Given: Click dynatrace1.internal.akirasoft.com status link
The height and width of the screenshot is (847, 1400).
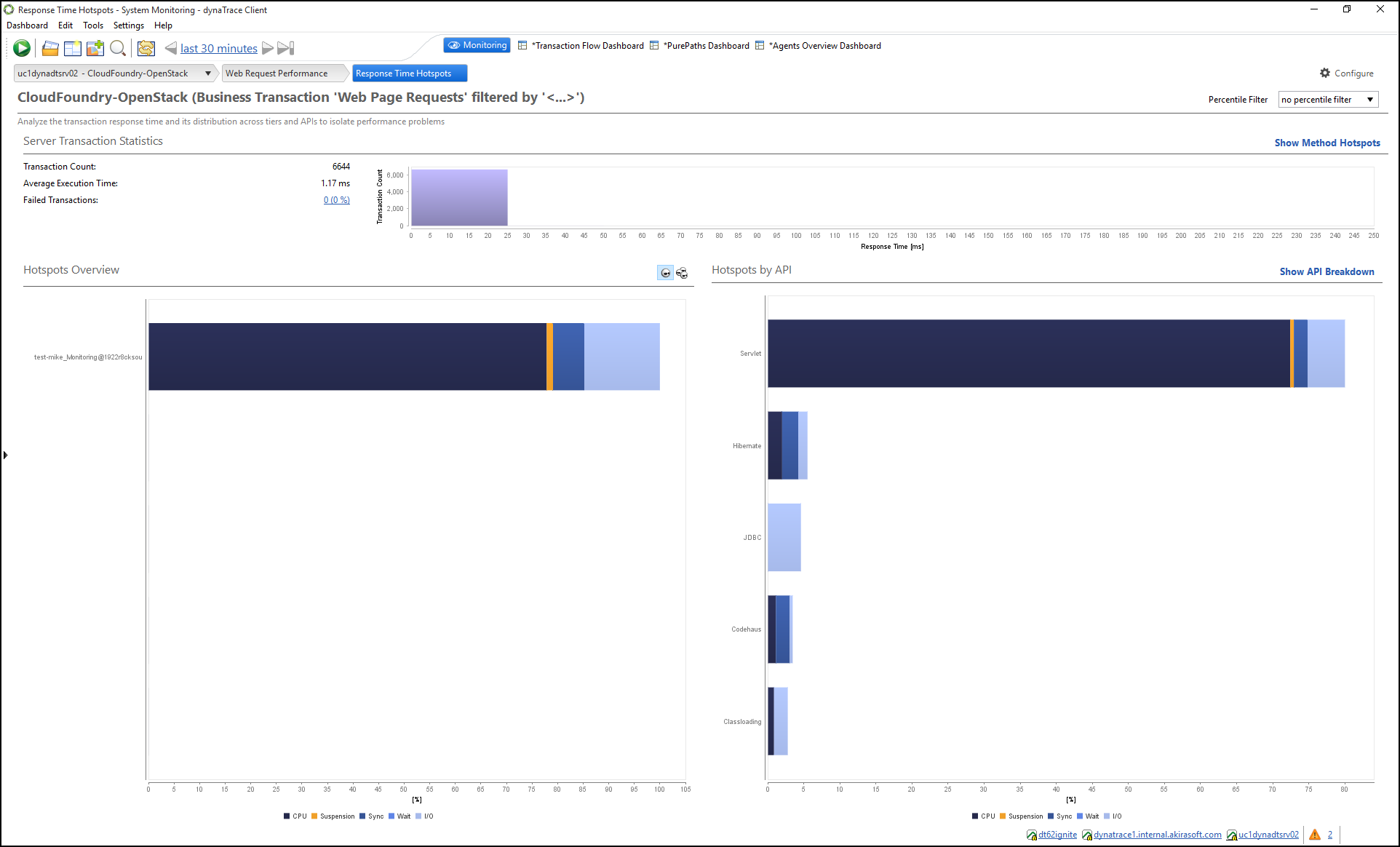Looking at the screenshot, I should pyautogui.click(x=1157, y=835).
